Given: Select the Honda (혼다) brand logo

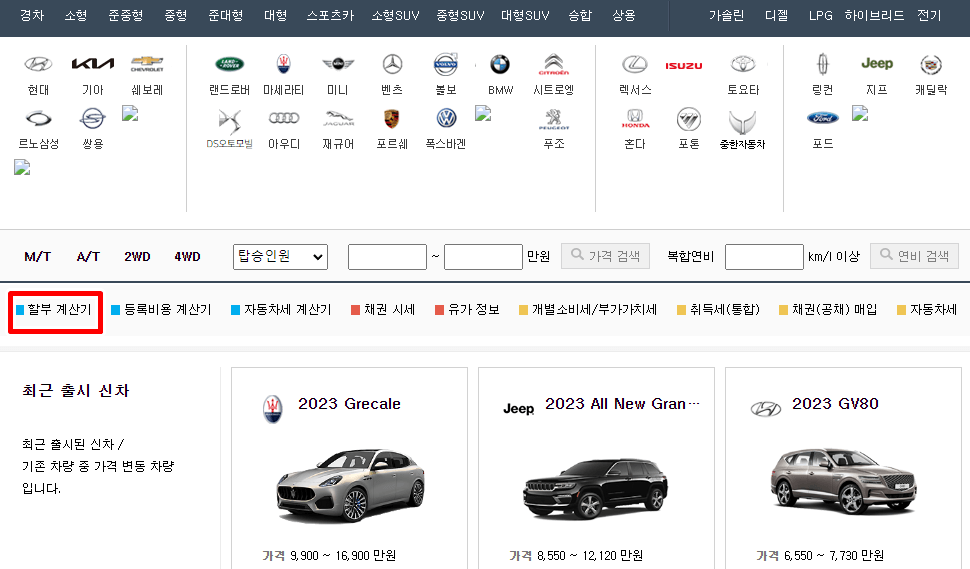Looking at the screenshot, I should [635, 118].
